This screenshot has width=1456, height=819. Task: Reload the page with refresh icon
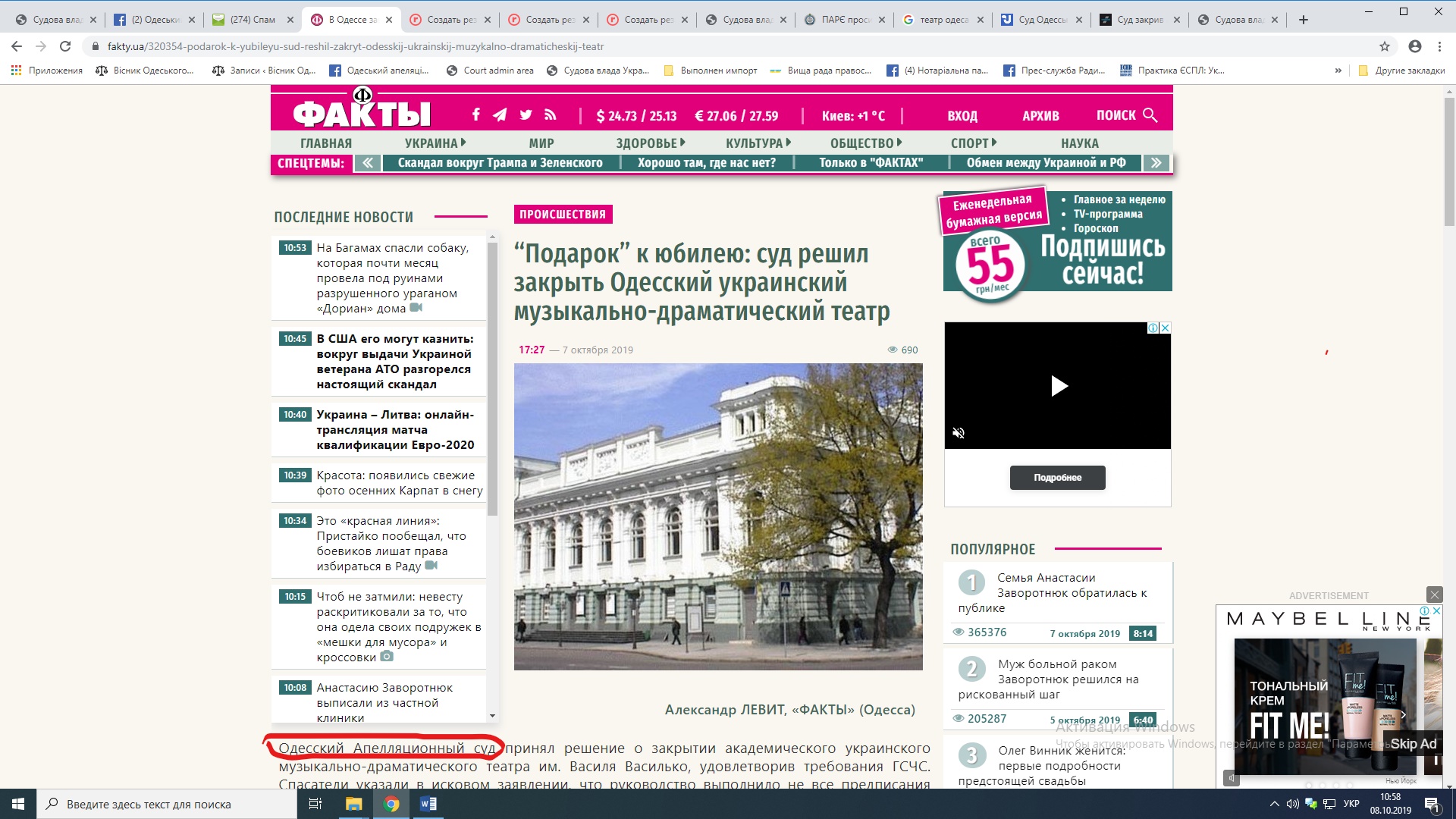[65, 46]
